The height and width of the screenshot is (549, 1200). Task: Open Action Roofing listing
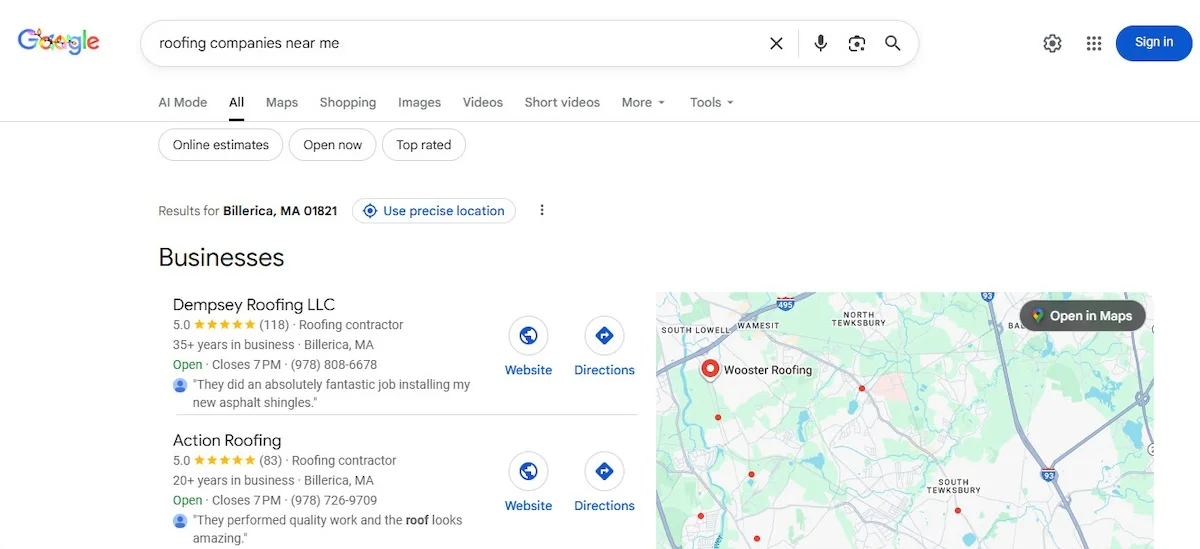227,440
